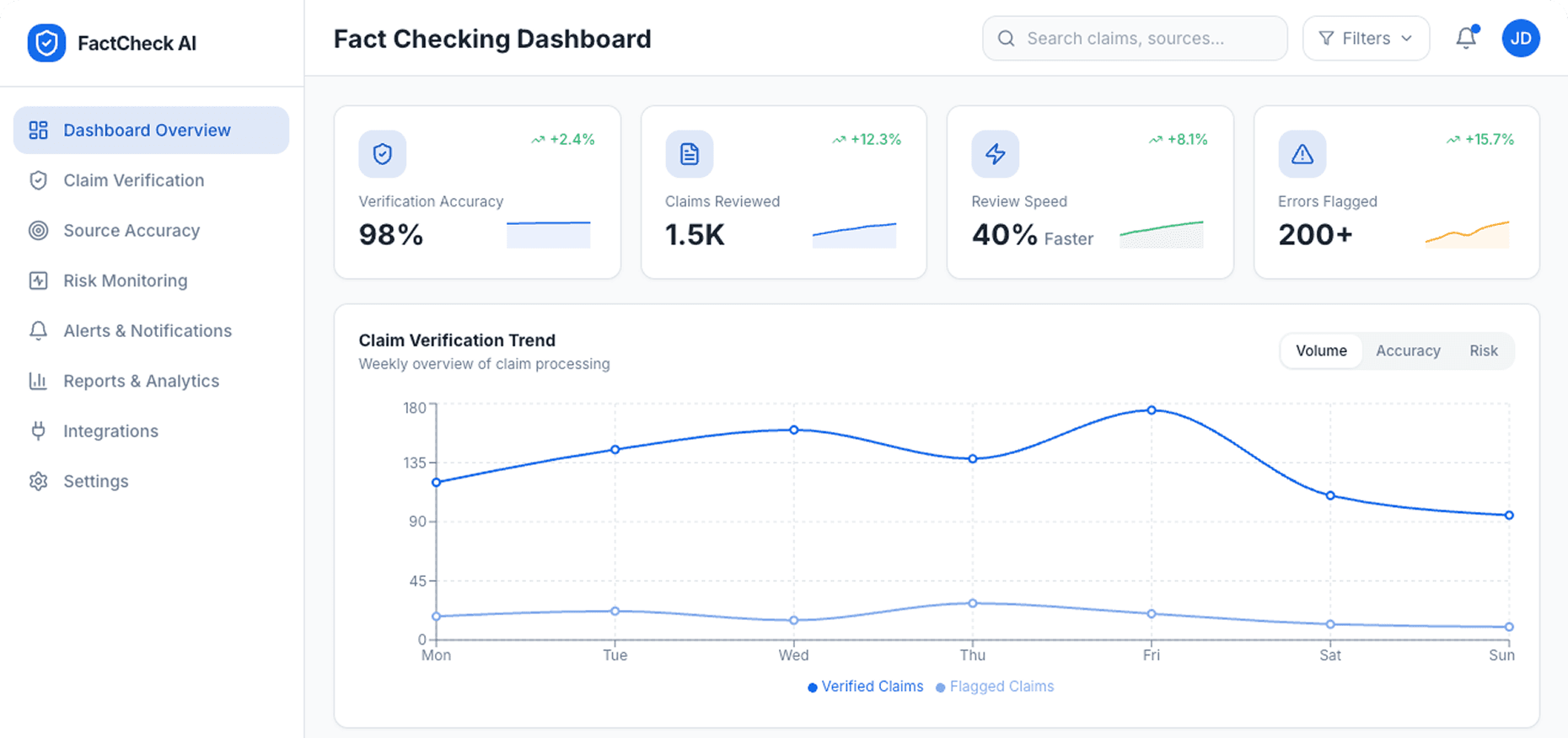The height and width of the screenshot is (738, 1568).
Task: Click the +12.3% trend on Claims Reviewed
Action: [x=867, y=140]
